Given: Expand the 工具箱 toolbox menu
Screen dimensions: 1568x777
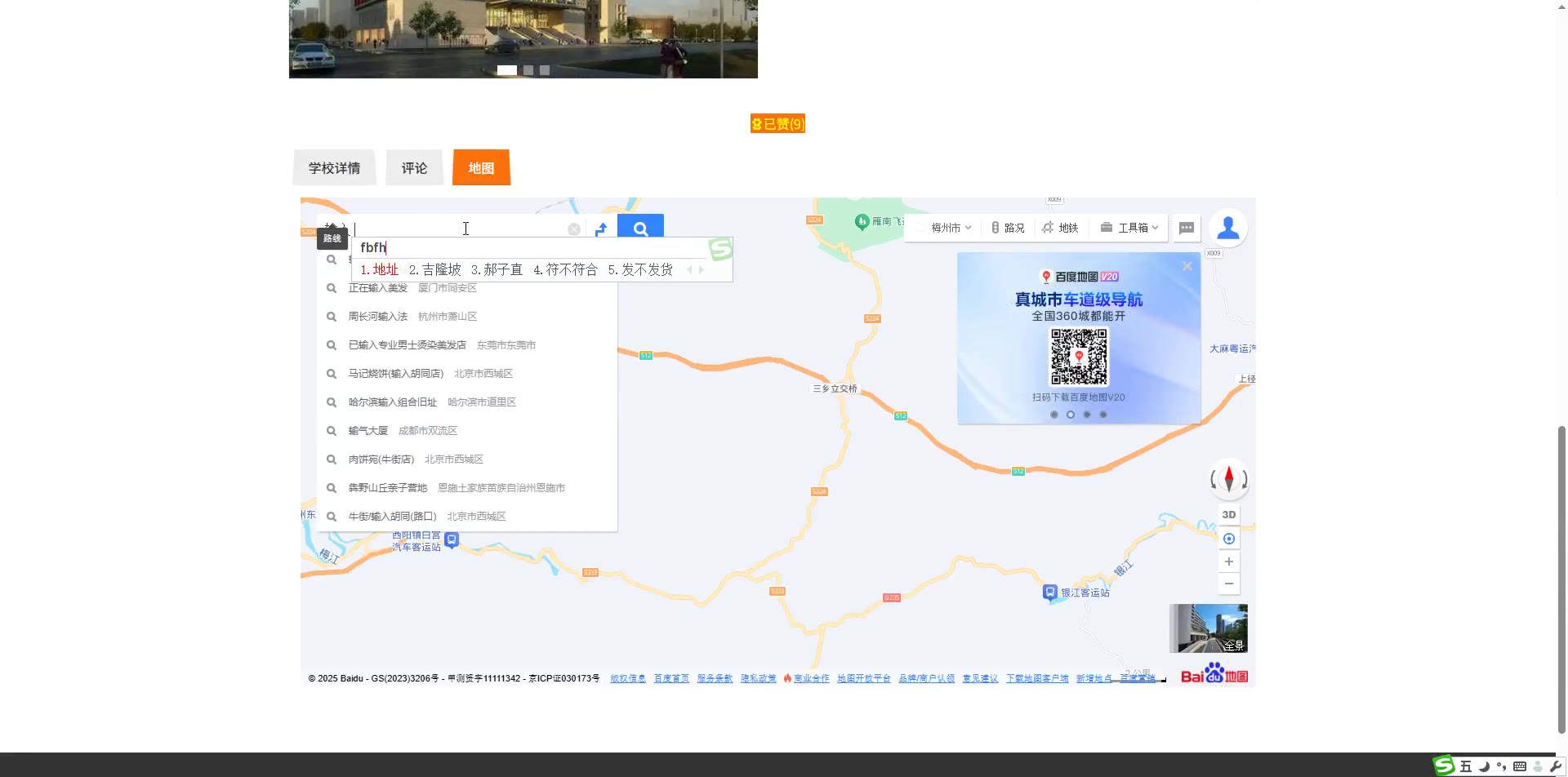Looking at the screenshot, I should click(1129, 228).
